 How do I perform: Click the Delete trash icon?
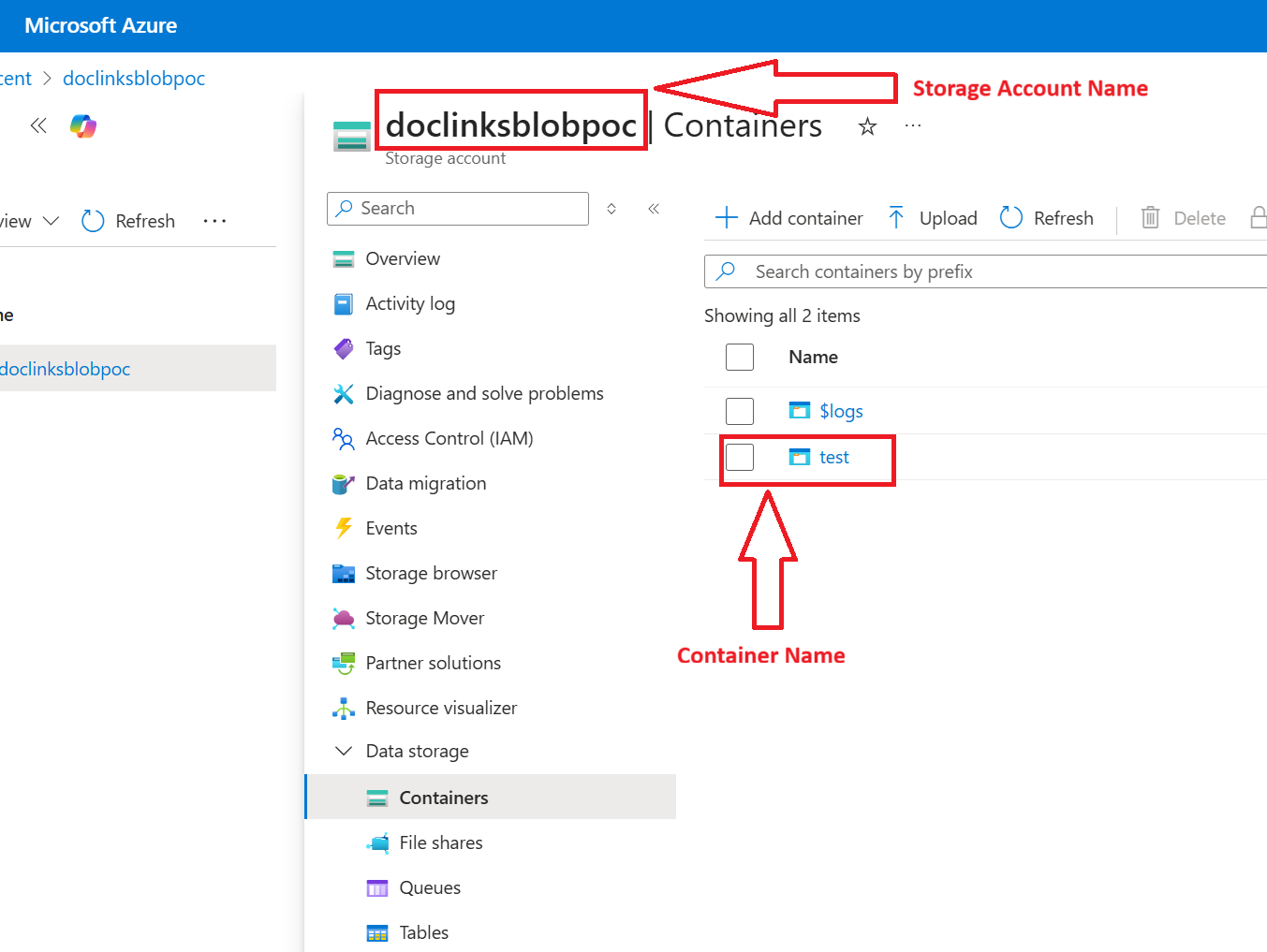(x=1150, y=218)
